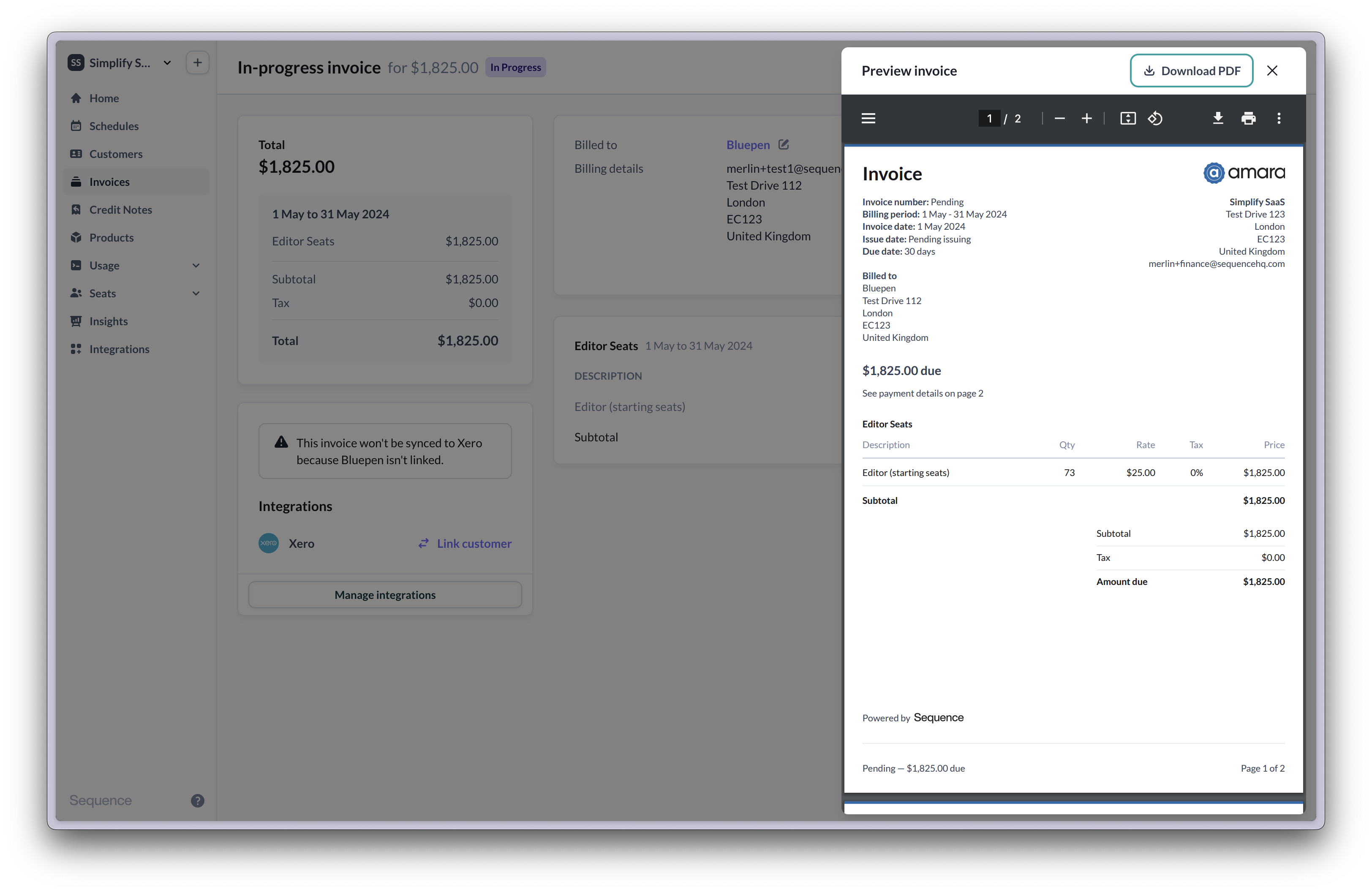Switch to the Integrations sidebar item
Viewport: 1372px width, 892px height.
tap(119, 348)
